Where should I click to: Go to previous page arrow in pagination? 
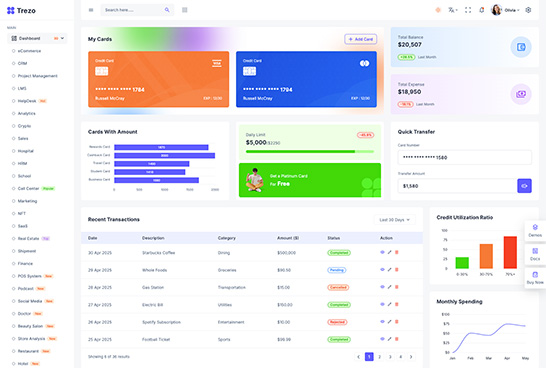click(x=359, y=357)
